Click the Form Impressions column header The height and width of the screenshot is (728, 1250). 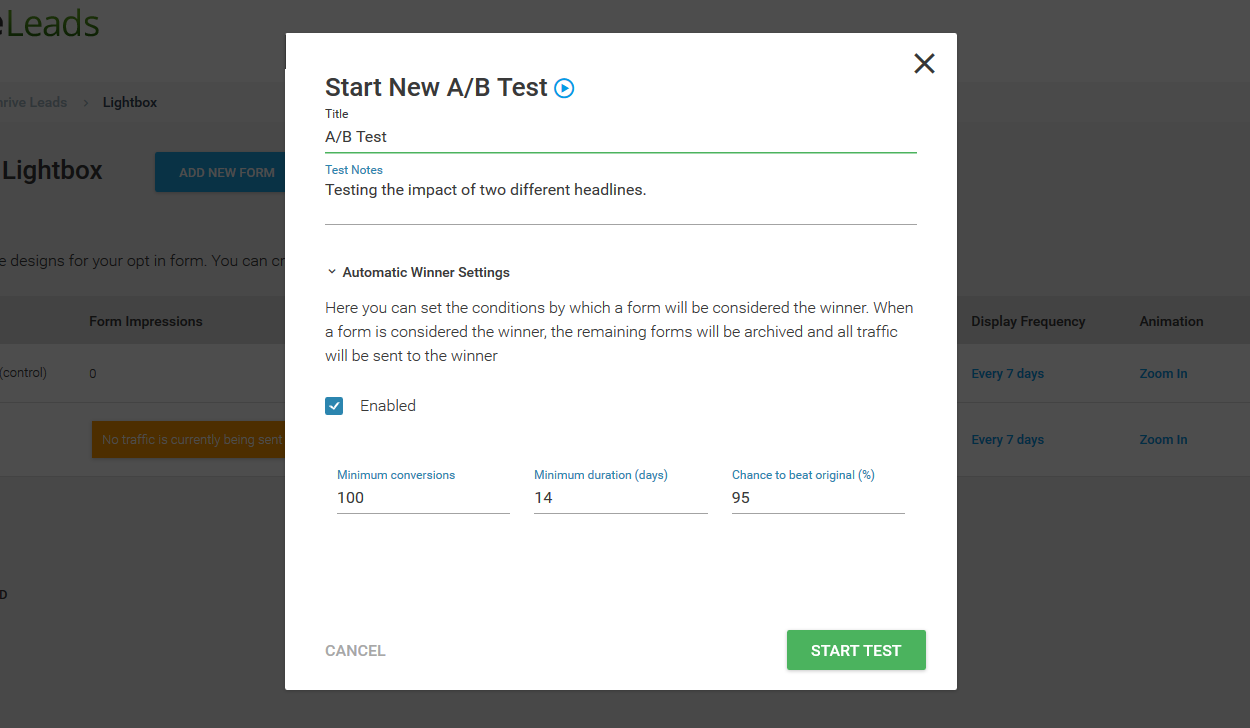click(x=146, y=322)
